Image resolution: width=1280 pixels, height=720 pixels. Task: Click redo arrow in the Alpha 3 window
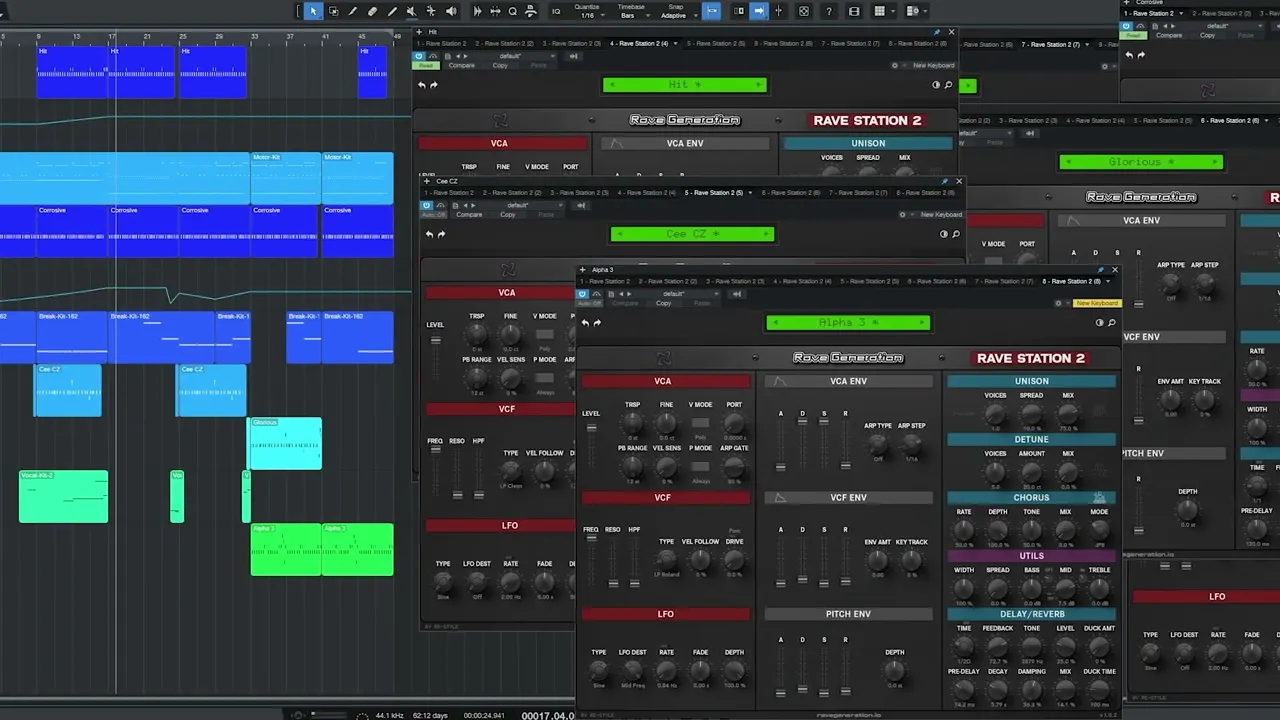(x=597, y=323)
